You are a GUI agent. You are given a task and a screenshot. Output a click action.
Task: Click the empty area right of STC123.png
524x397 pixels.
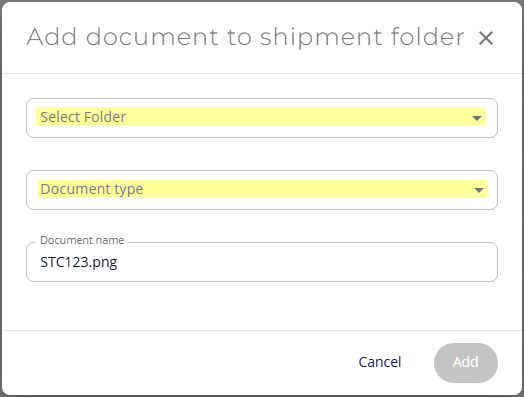point(306,262)
